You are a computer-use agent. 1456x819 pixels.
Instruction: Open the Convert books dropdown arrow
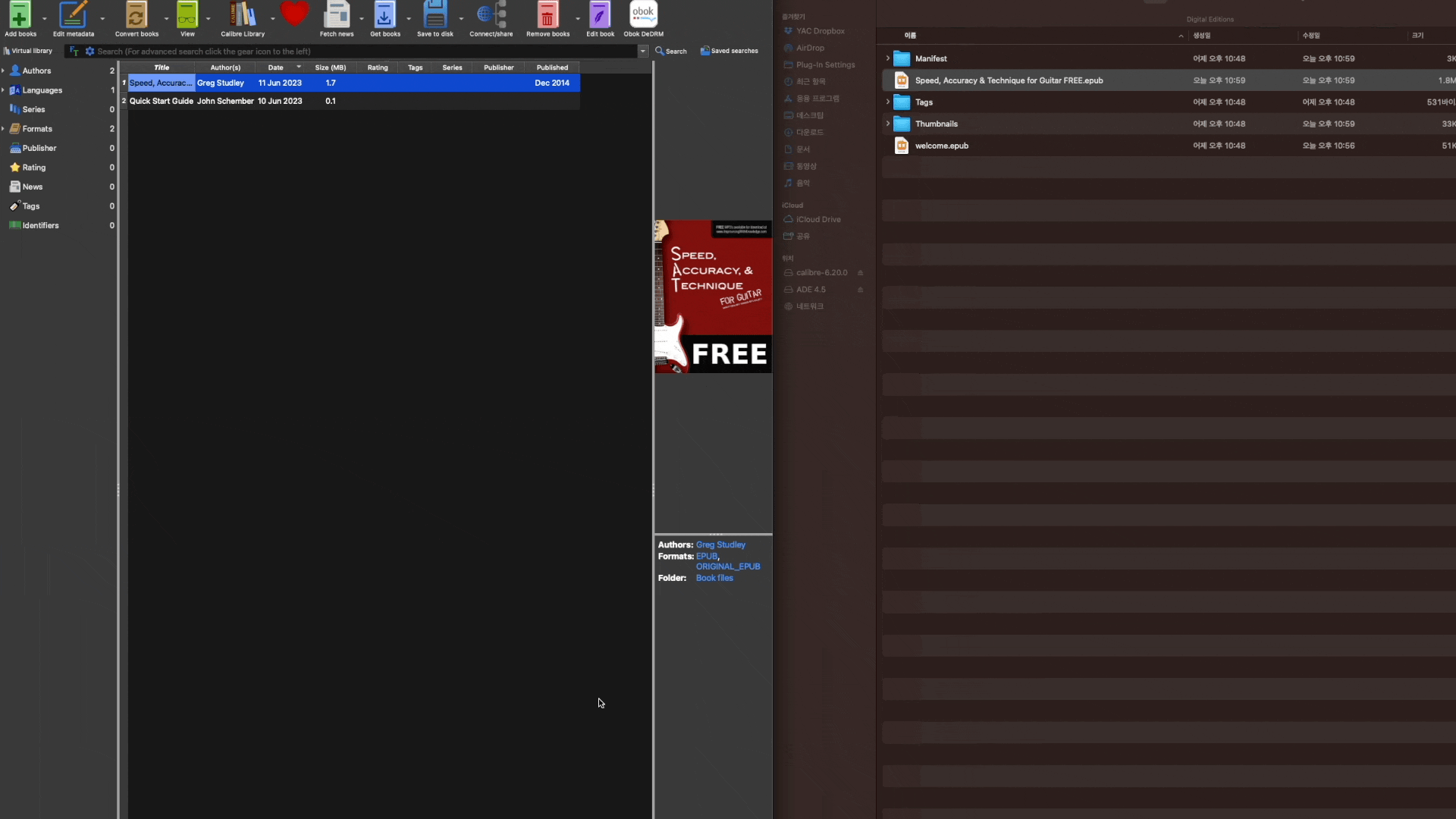tap(166, 18)
